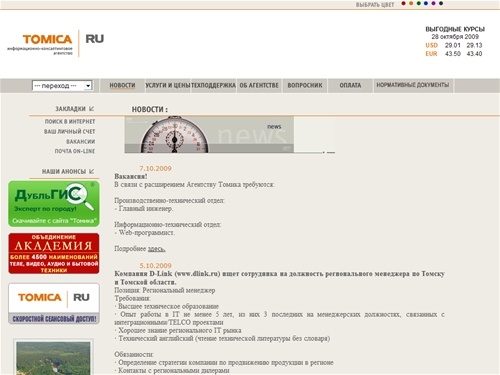
Task: Collapse the Закладки section arrow
Action: click(x=92, y=109)
